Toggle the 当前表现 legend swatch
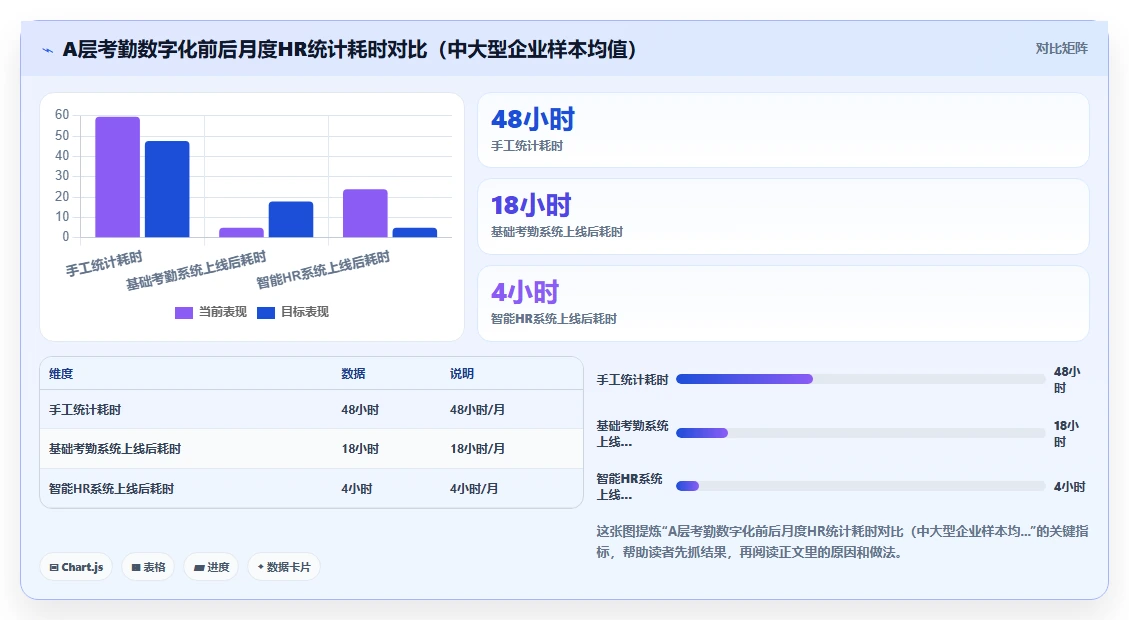Image resolution: width=1129 pixels, height=620 pixels. coord(184,313)
